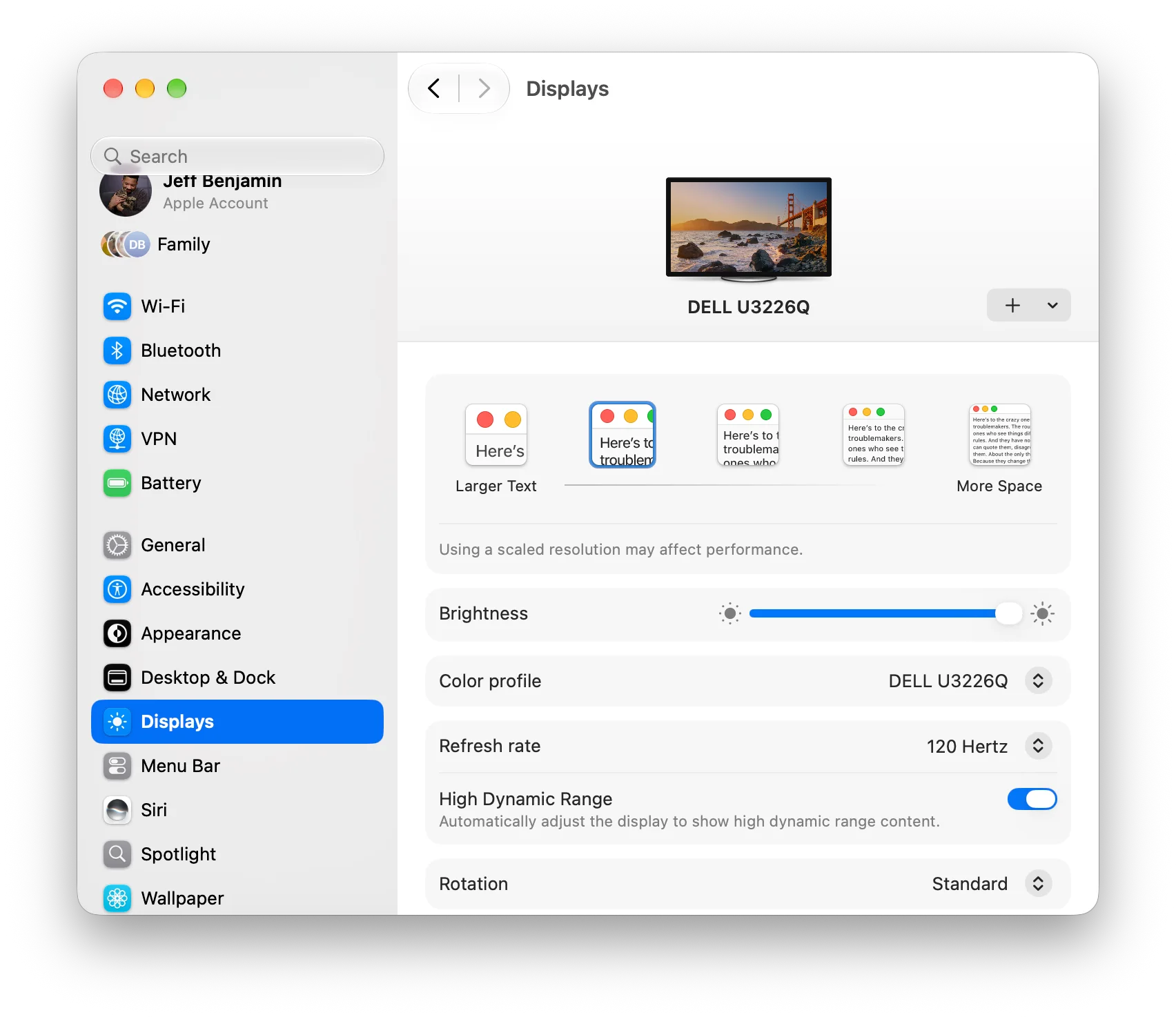Viewport: 1176px width, 1017px height.
Task: Click the Accessibility icon in sidebar
Action: click(x=117, y=589)
